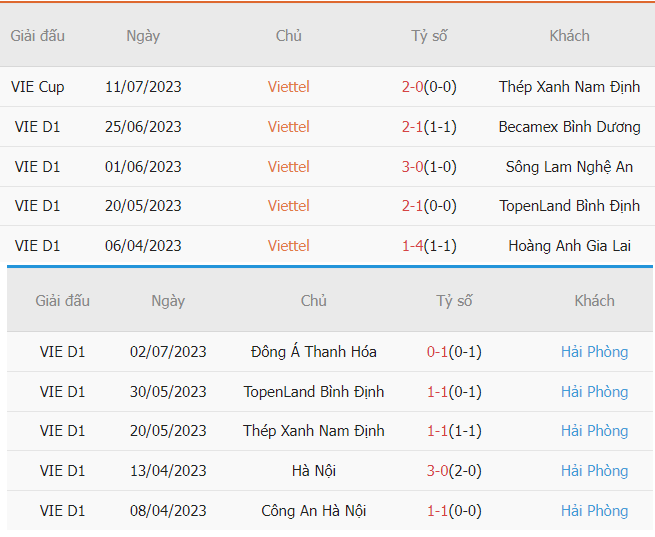
Task: Click away team TopenLand Bình Định in the Viettel table
Action: point(569,206)
